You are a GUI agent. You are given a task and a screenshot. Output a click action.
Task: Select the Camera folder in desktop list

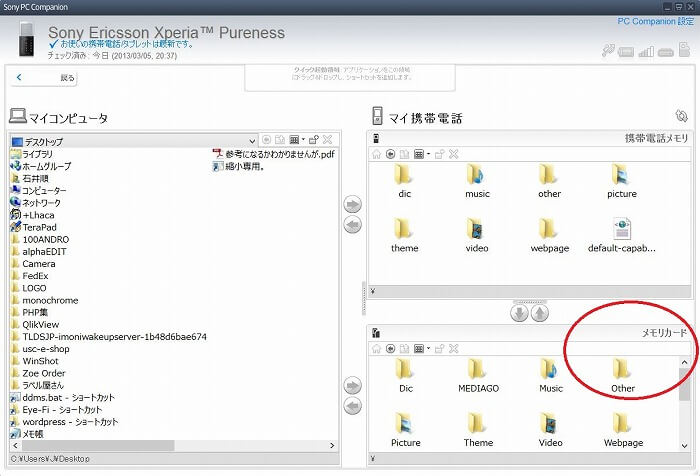pos(39,264)
